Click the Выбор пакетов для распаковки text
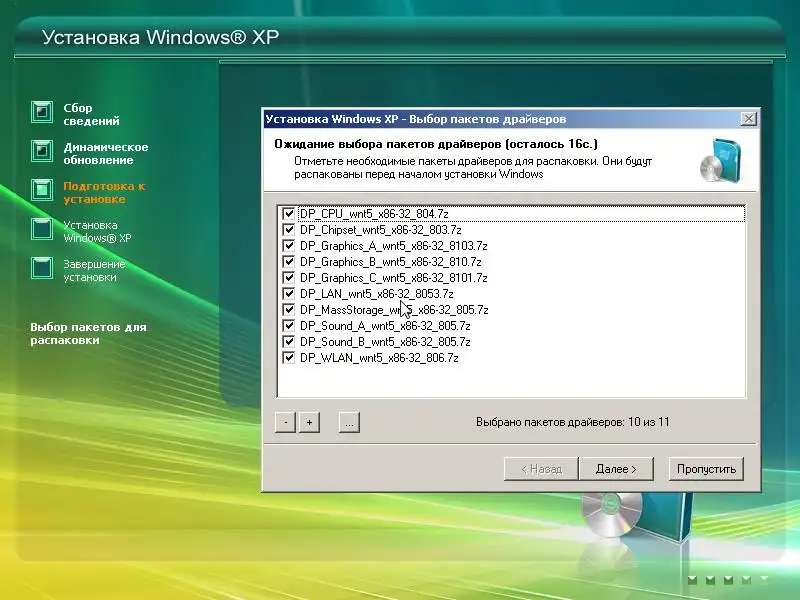Image resolution: width=800 pixels, height=600 pixels. point(88,333)
